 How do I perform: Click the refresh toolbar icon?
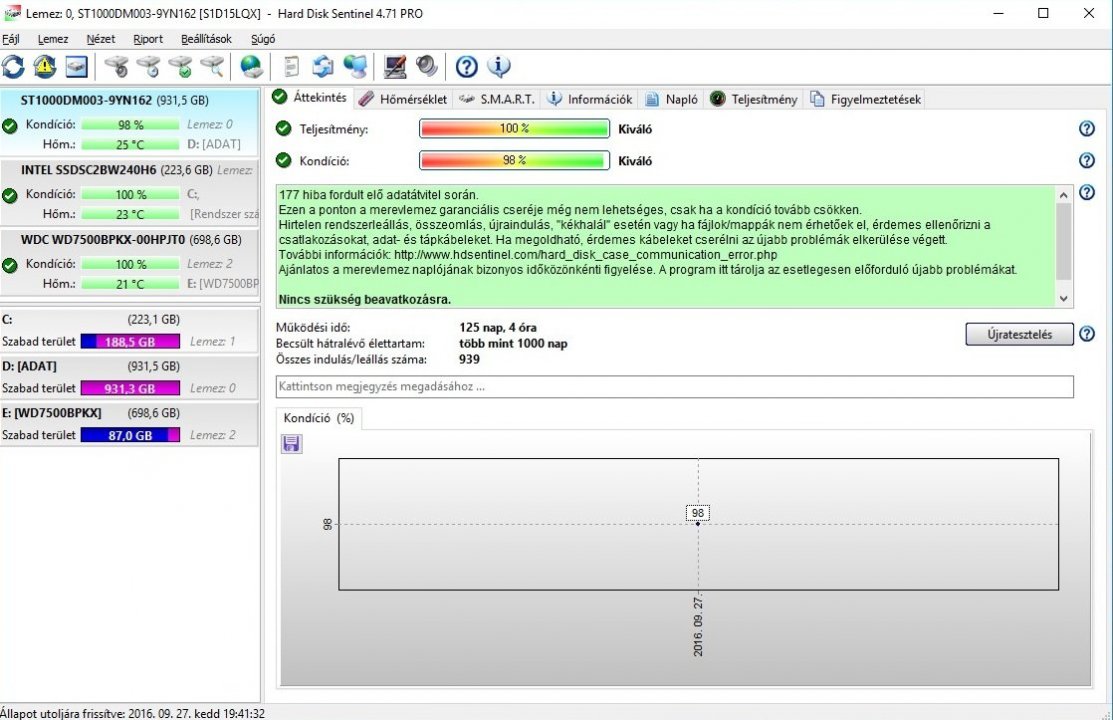pos(13,67)
